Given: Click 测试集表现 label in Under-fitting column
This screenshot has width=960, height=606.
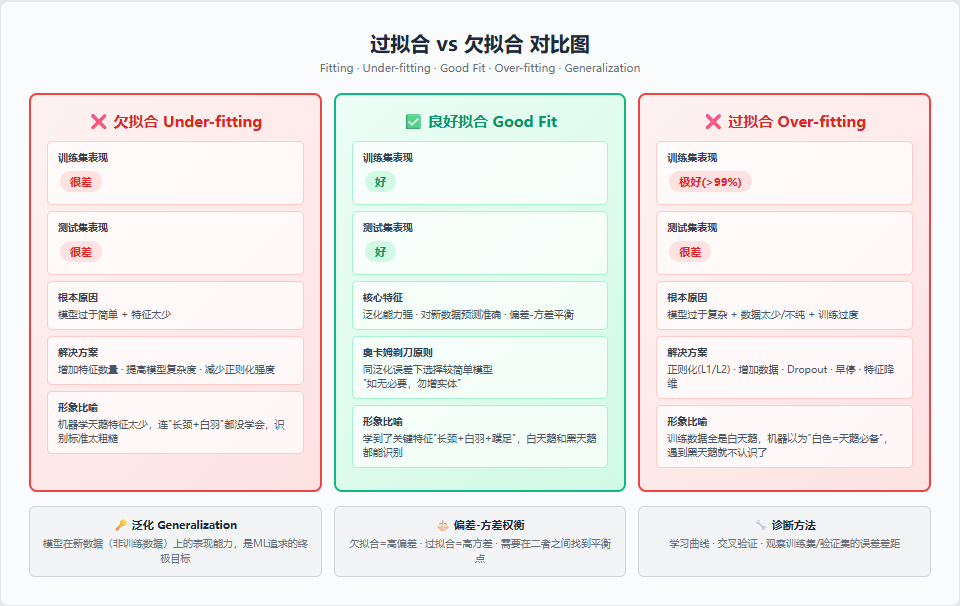Looking at the screenshot, I should pos(83,228).
